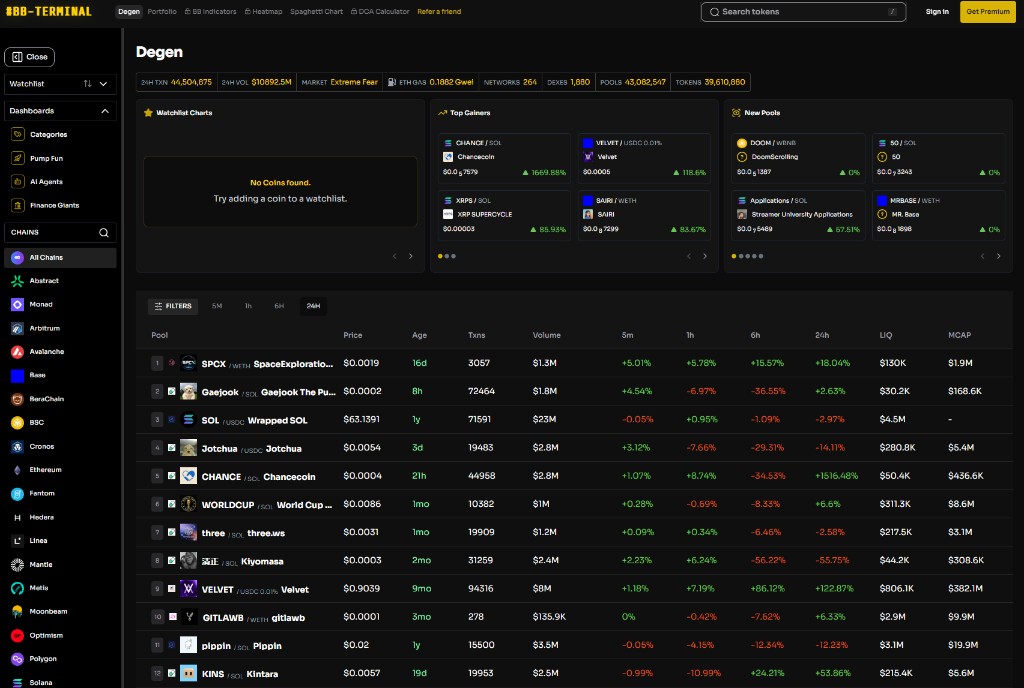
Task: Click the Sign In button
Action: [937, 12]
